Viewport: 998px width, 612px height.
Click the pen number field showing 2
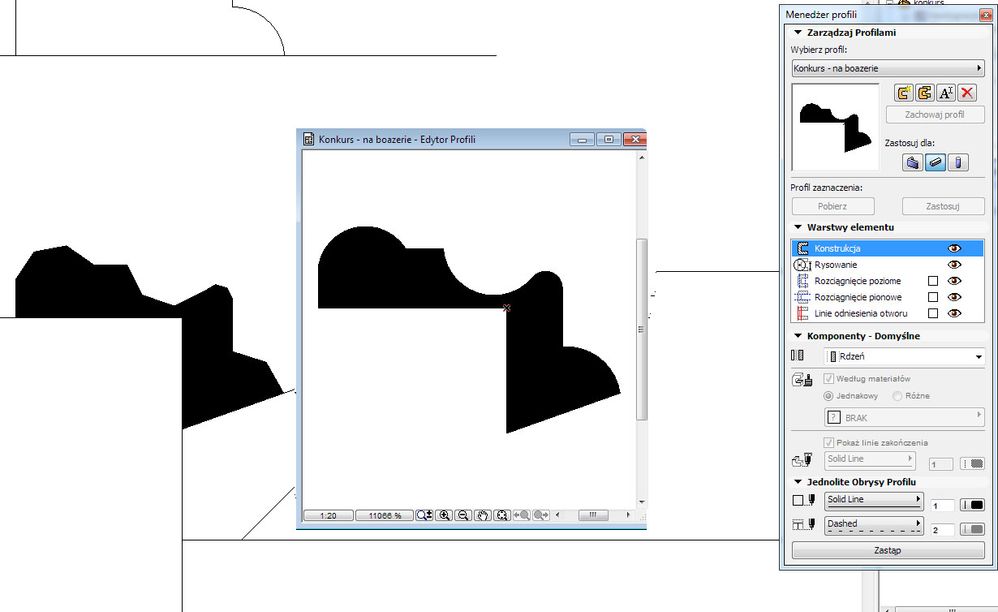pos(942,529)
